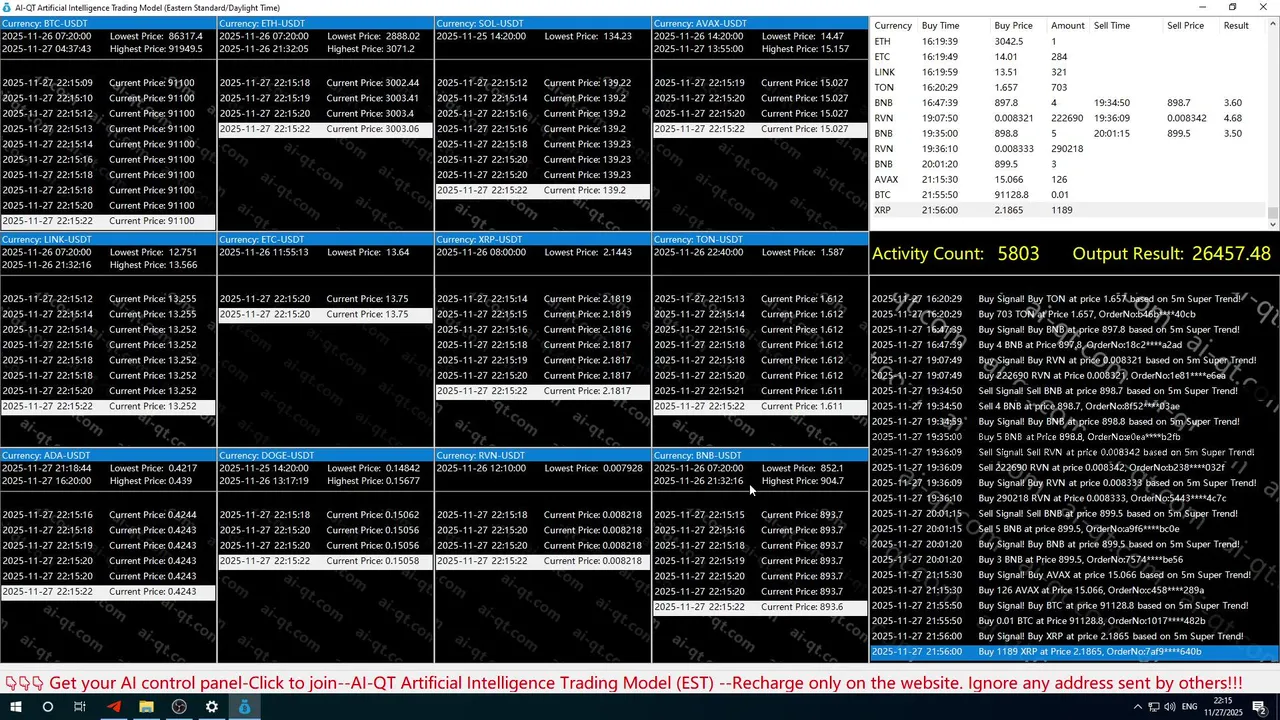Select BTC 'Highest Price: 91949.5' line
Viewport: 1280px width, 720px height.
(x=108, y=49)
